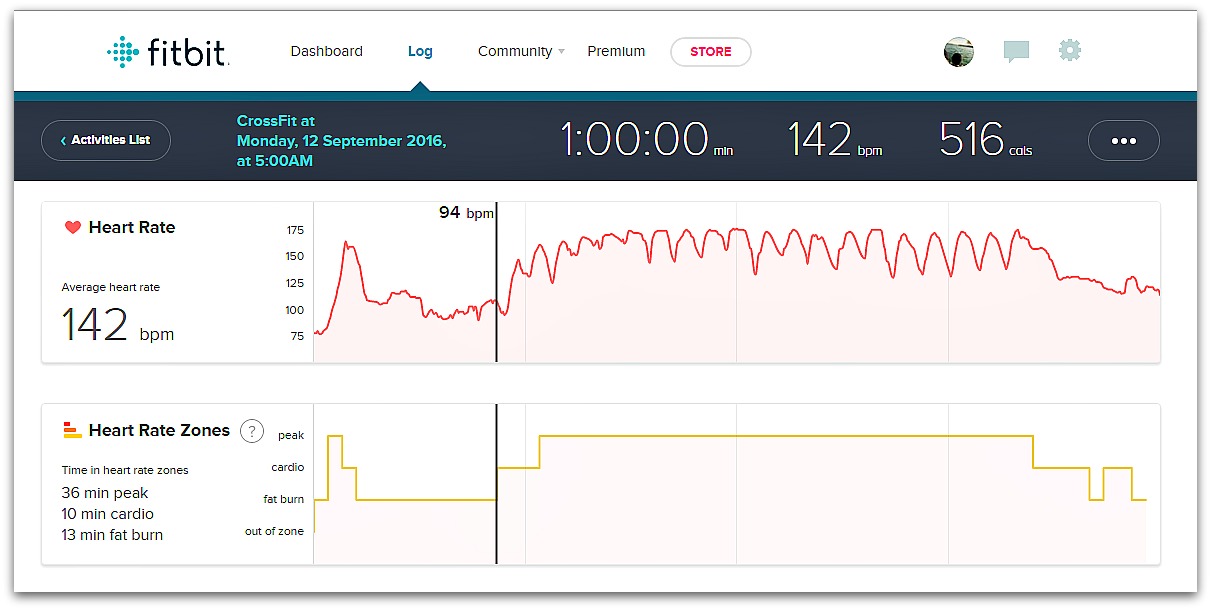Click the STORE button
The width and height of the screenshot is (1211, 610).
click(x=710, y=52)
